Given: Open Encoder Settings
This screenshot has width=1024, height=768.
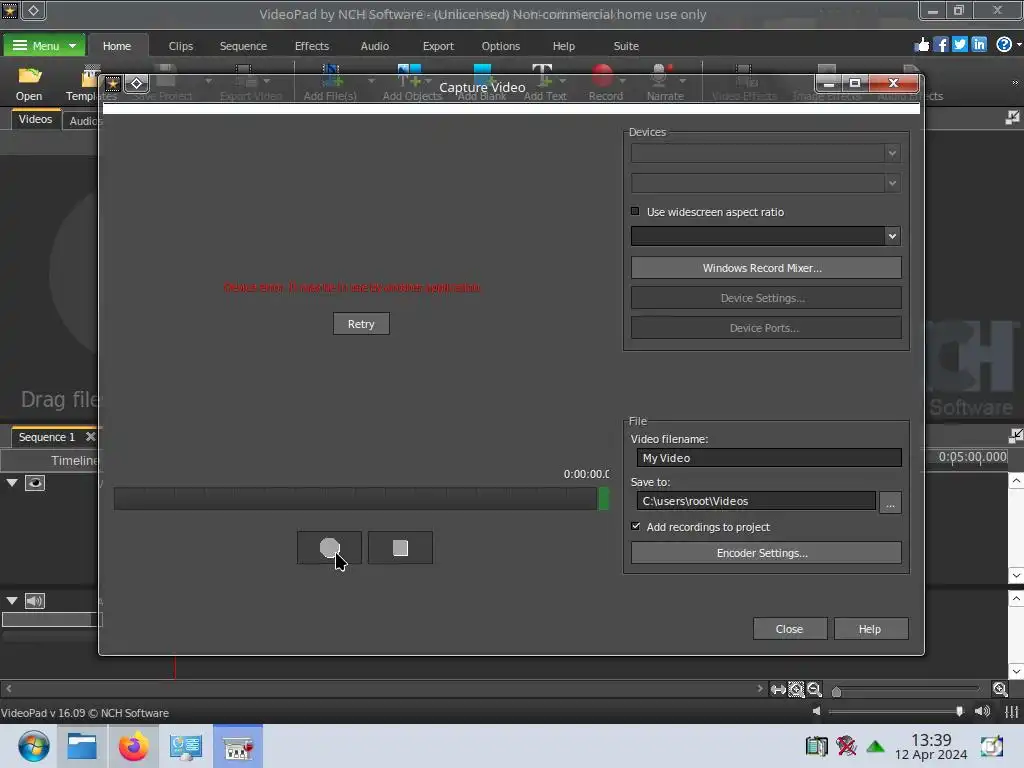Looking at the screenshot, I should tap(766, 553).
